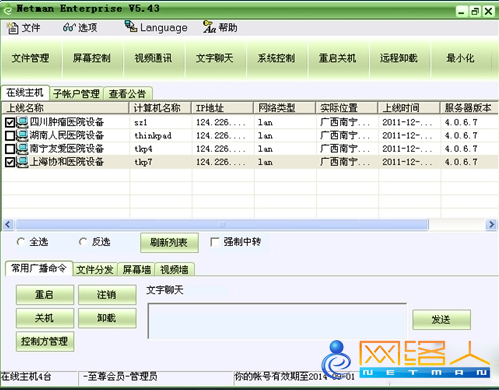Click the 帮助 help icon

point(209,27)
